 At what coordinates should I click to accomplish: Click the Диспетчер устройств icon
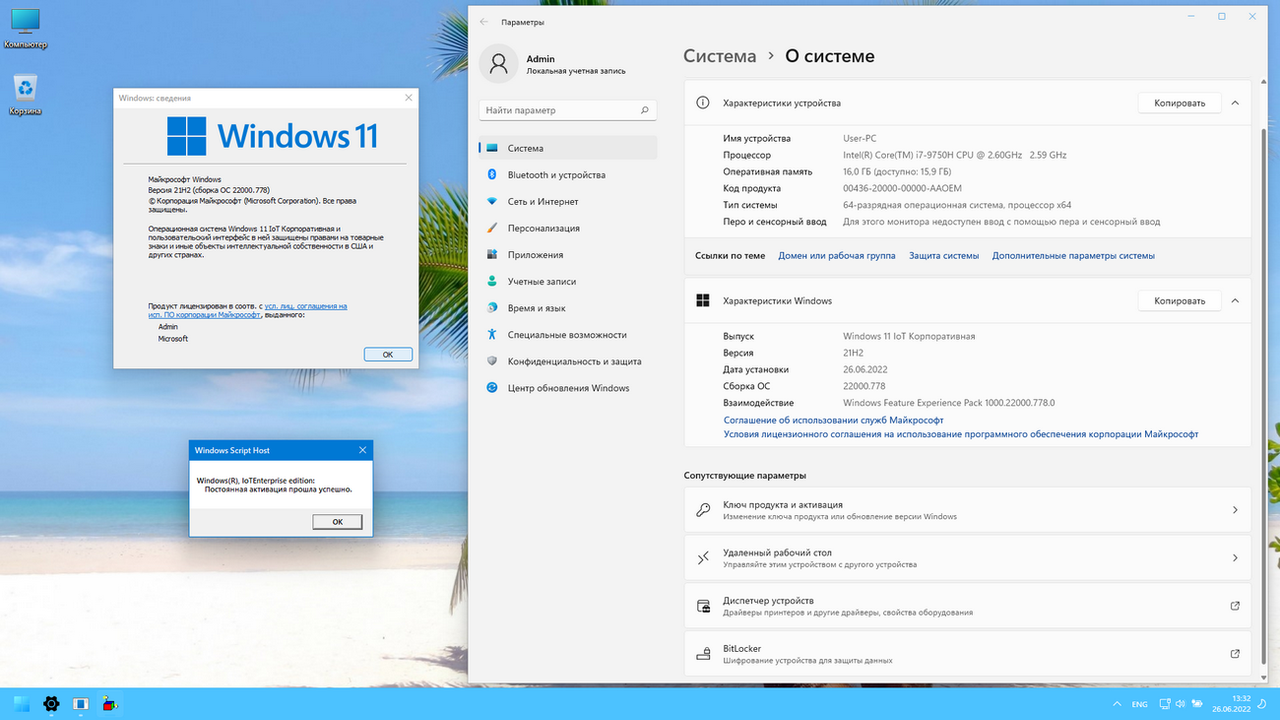click(x=703, y=606)
